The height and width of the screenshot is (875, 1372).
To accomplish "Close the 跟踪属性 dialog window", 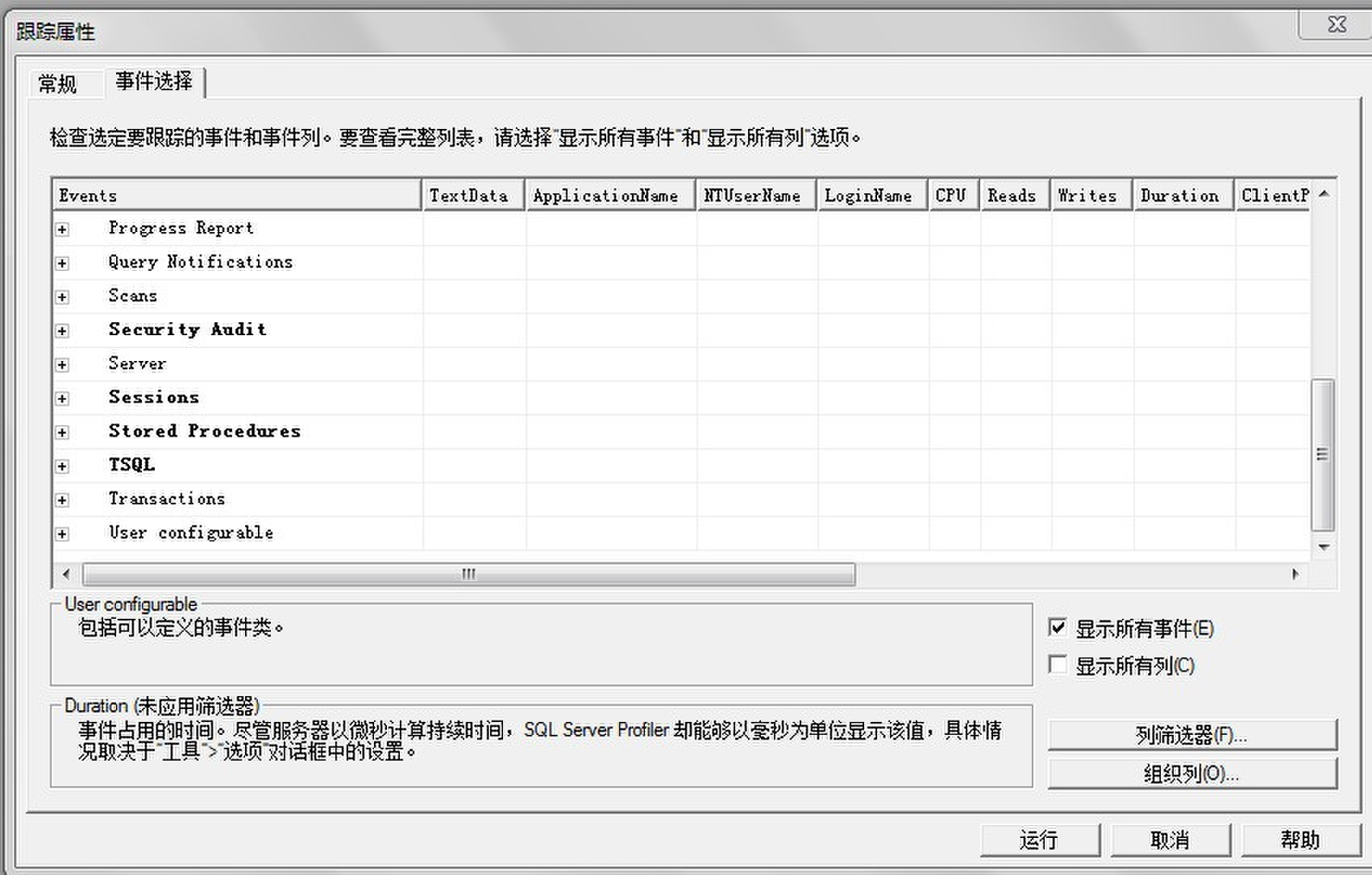I will [x=1335, y=25].
